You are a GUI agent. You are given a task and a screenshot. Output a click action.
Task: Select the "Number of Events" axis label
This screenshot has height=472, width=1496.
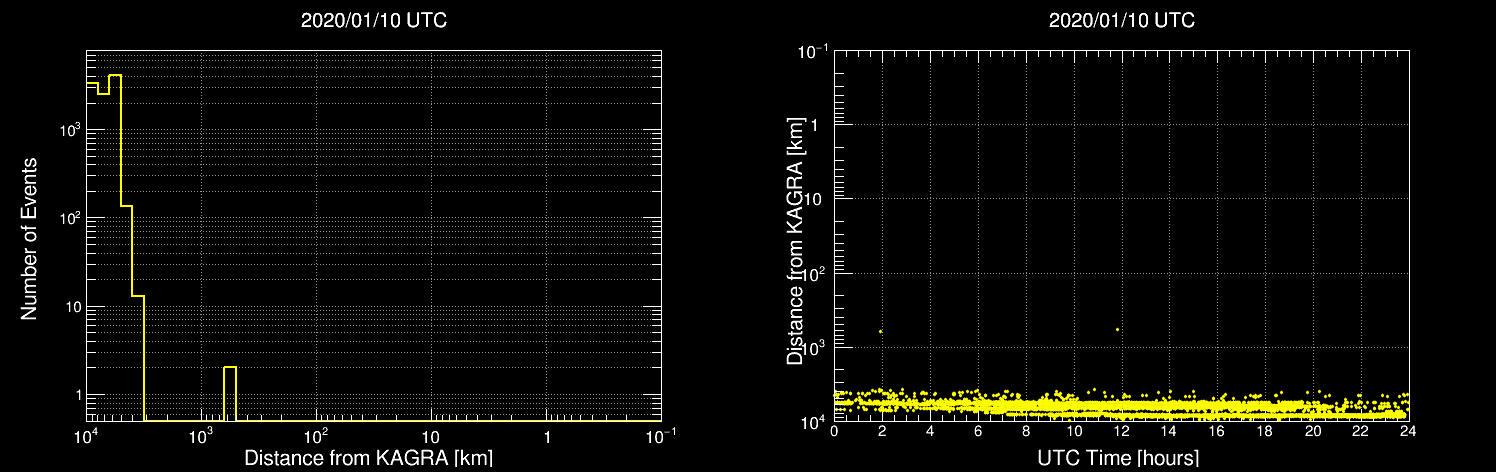coord(29,237)
